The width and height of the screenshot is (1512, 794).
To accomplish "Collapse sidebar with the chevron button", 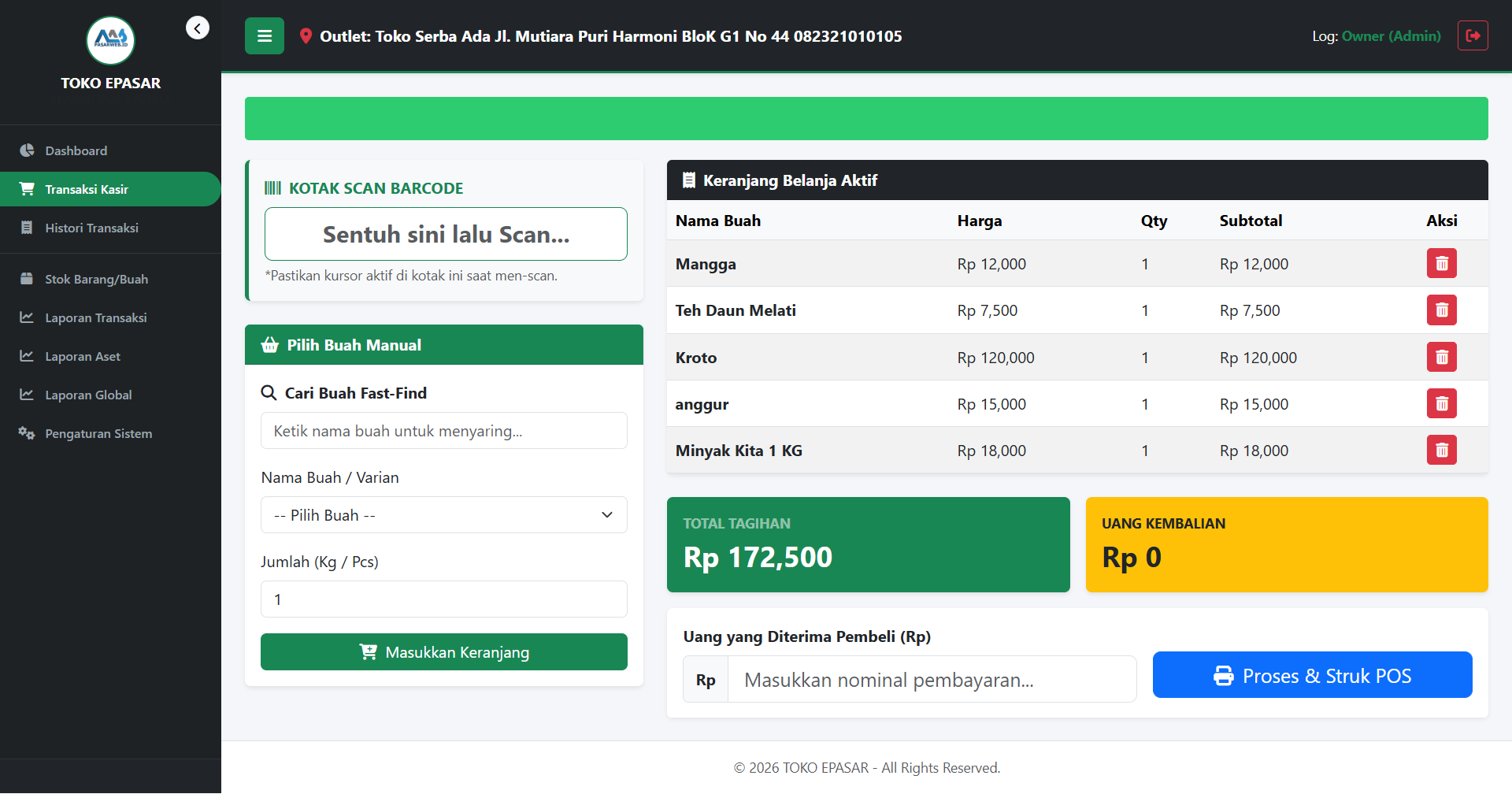I will pos(198,28).
